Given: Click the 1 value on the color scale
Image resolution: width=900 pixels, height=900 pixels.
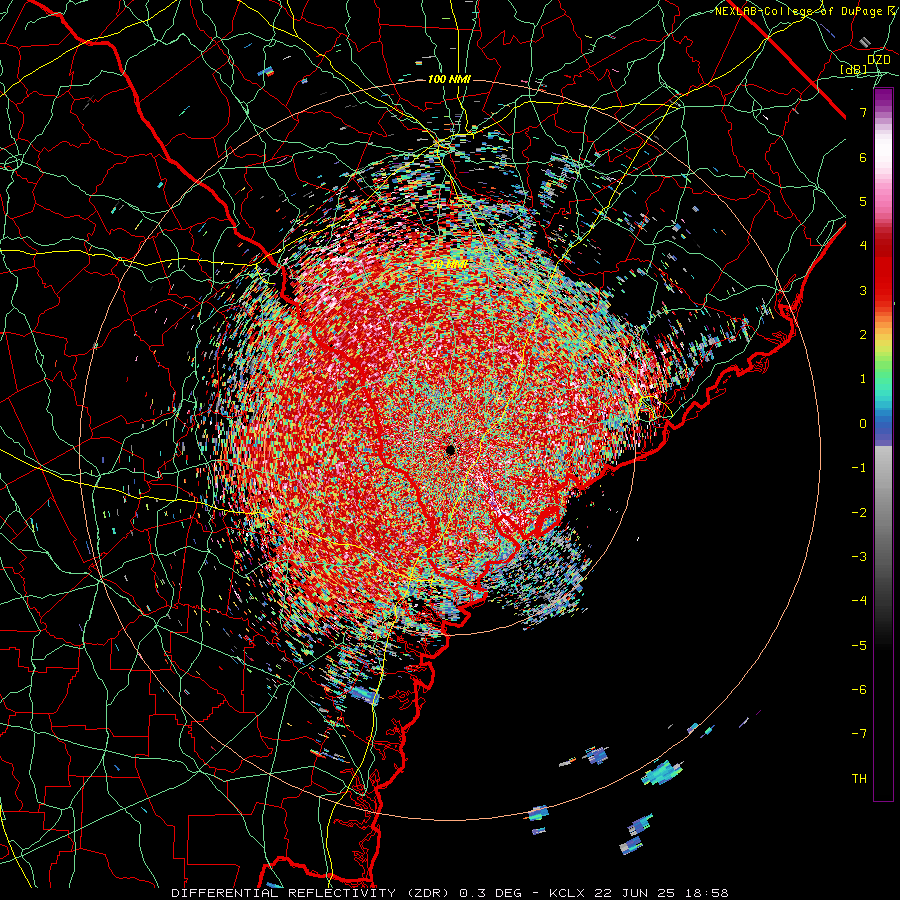Looking at the screenshot, I should (863, 379).
